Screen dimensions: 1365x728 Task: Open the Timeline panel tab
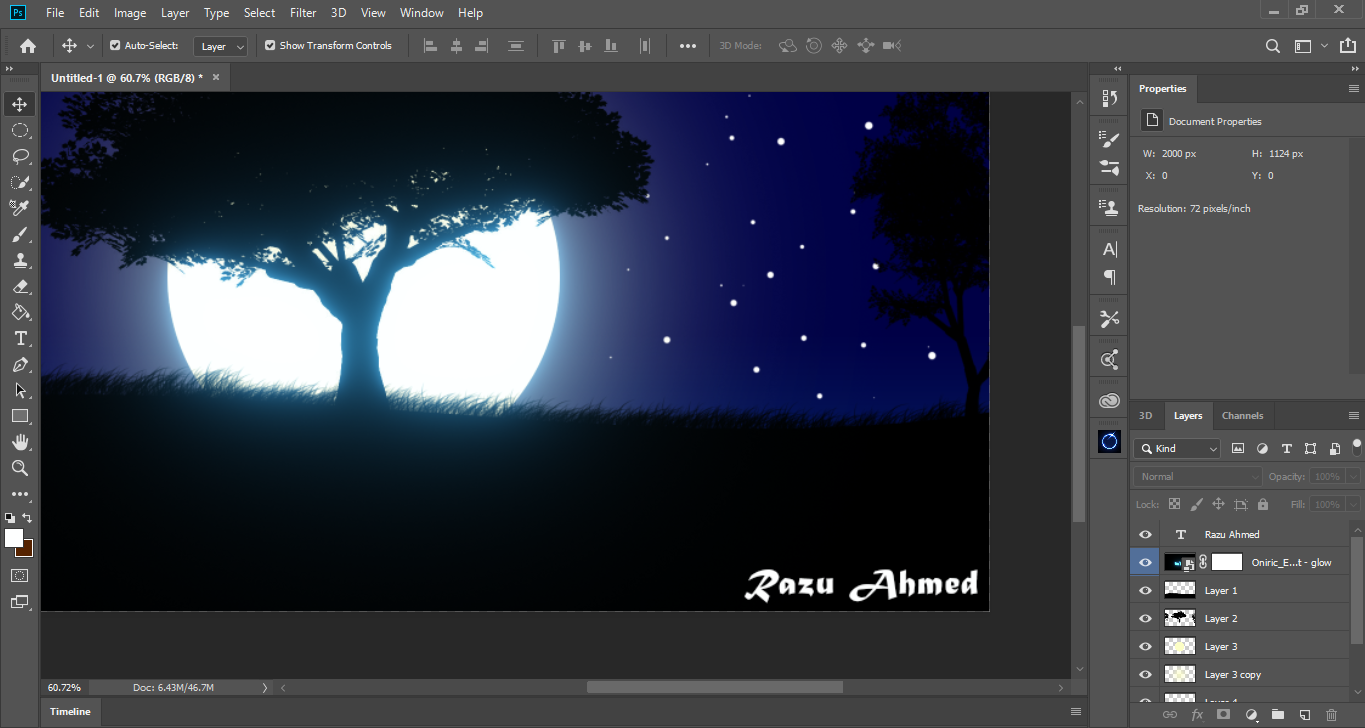[x=70, y=712]
